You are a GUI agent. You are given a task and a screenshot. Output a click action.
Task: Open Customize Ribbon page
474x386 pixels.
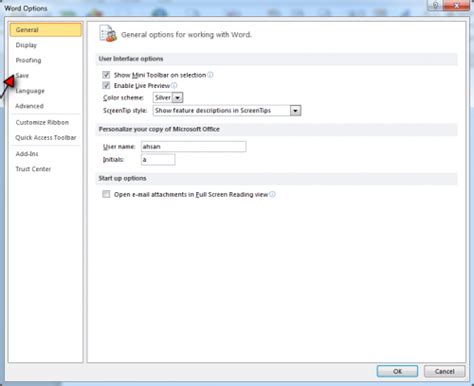42,122
